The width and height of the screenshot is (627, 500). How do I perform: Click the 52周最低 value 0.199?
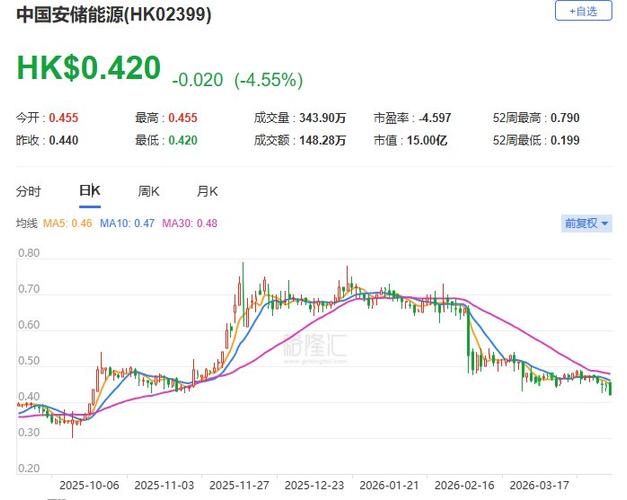565,140
